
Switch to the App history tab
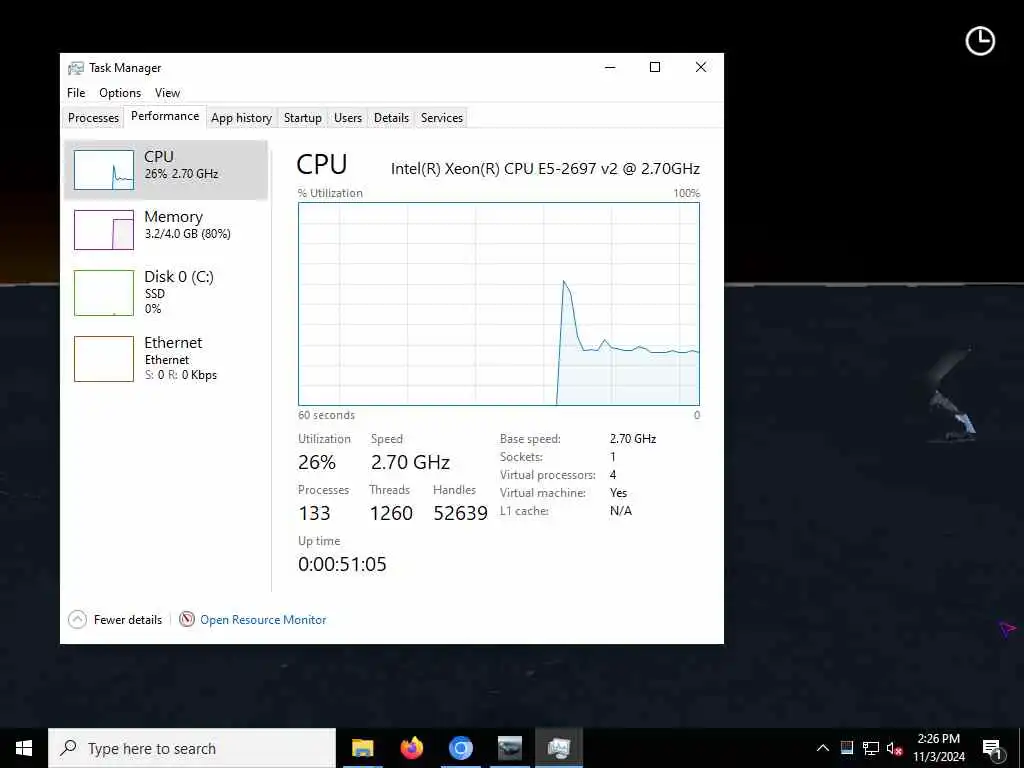241,118
